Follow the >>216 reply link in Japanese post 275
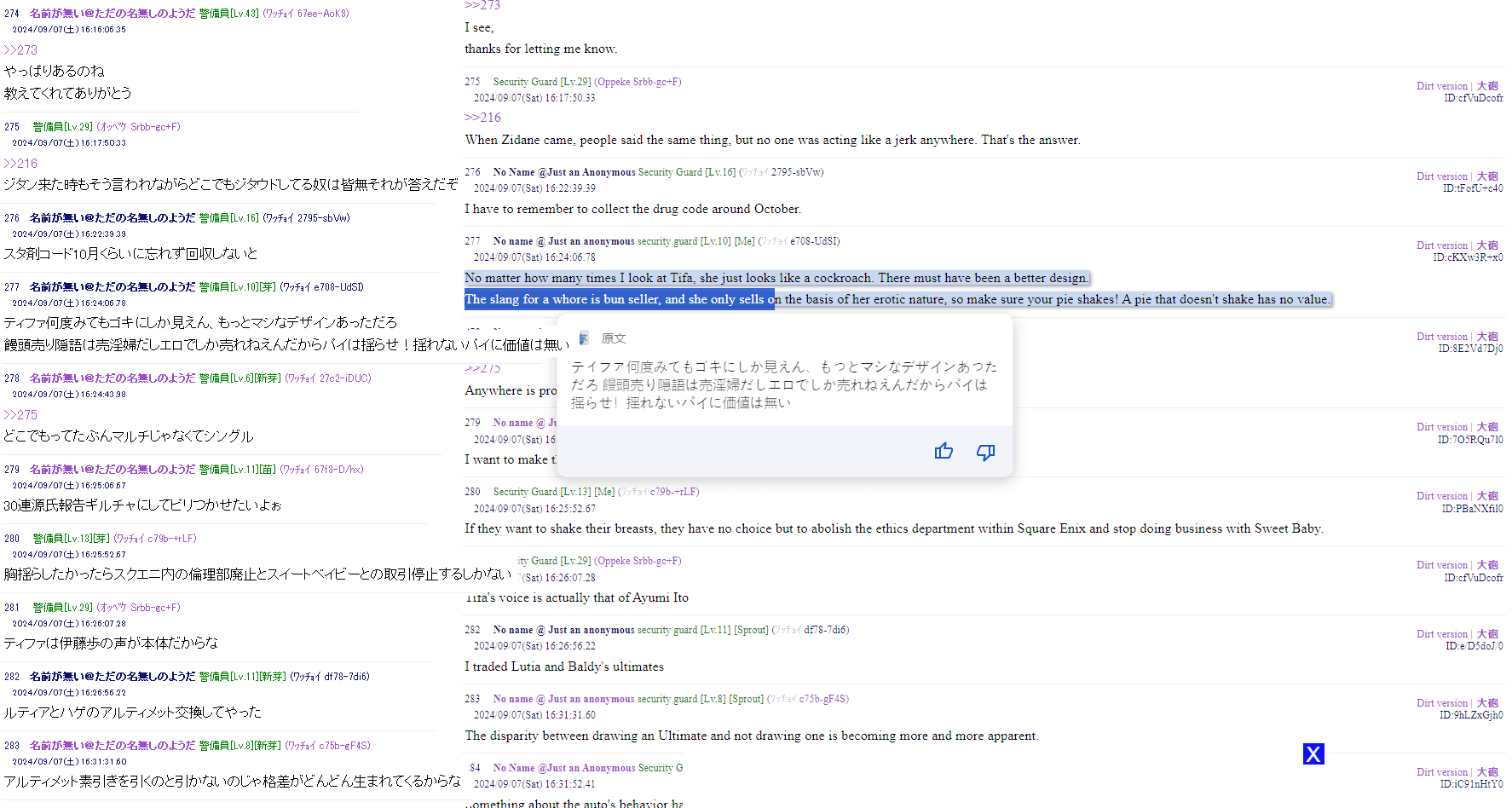 click(x=20, y=164)
